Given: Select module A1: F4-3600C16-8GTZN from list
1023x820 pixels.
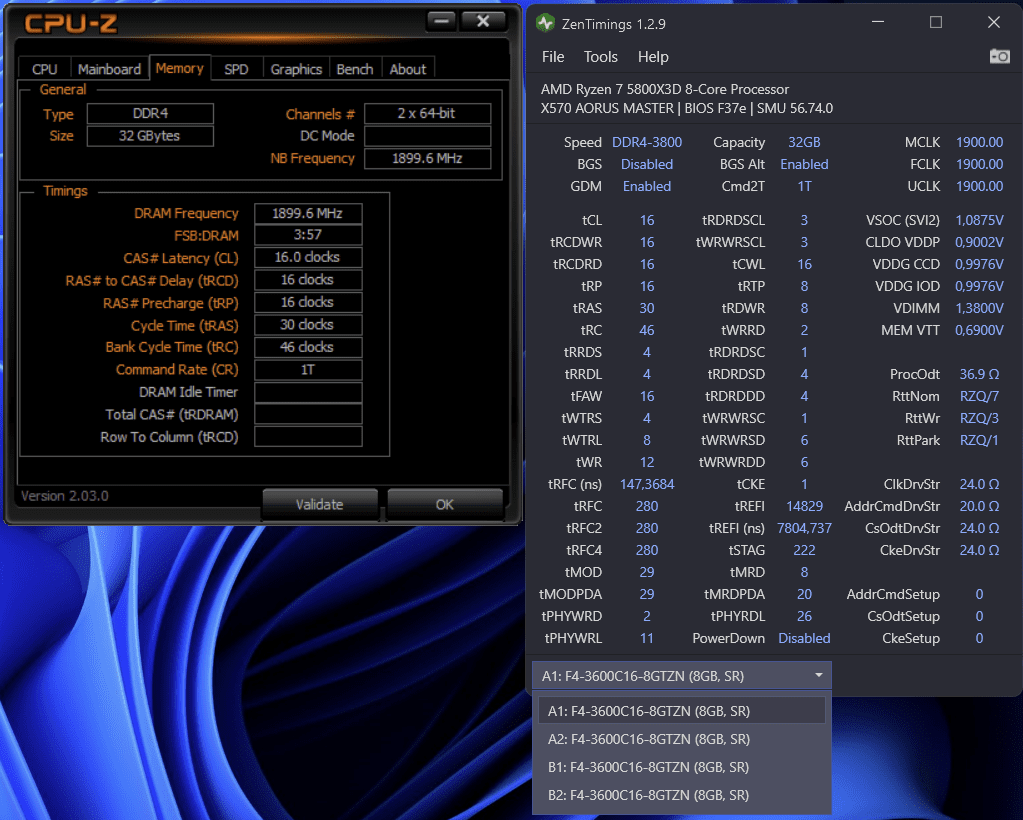Looking at the screenshot, I should pyautogui.click(x=682, y=710).
